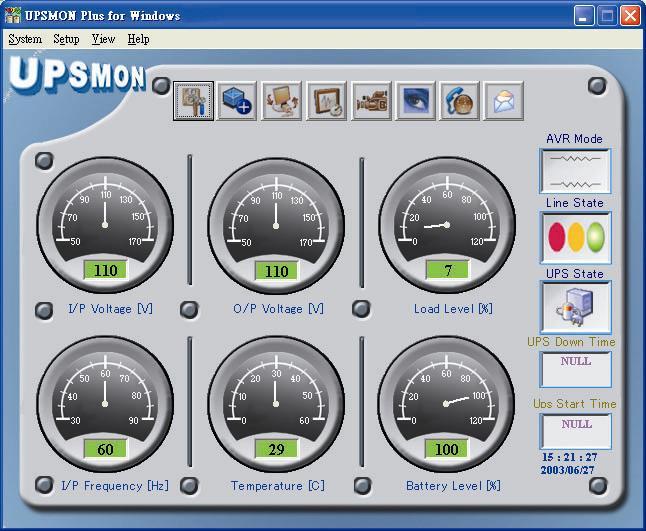Viewport: 646px width, 531px height.
Task: Click the first toolbar icon with wrench
Action: tap(193, 102)
